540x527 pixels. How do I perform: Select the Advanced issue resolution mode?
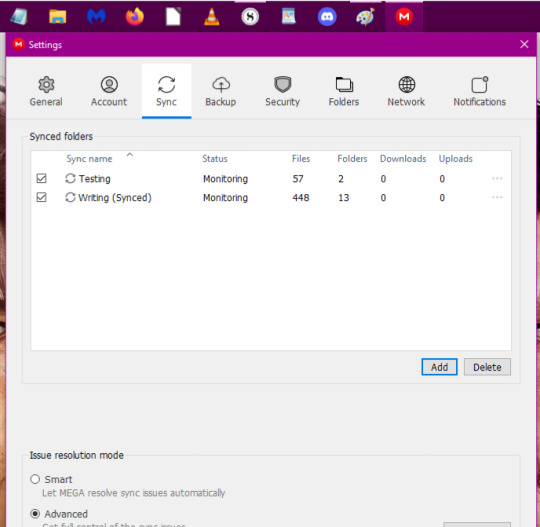(x=35, y=514)
